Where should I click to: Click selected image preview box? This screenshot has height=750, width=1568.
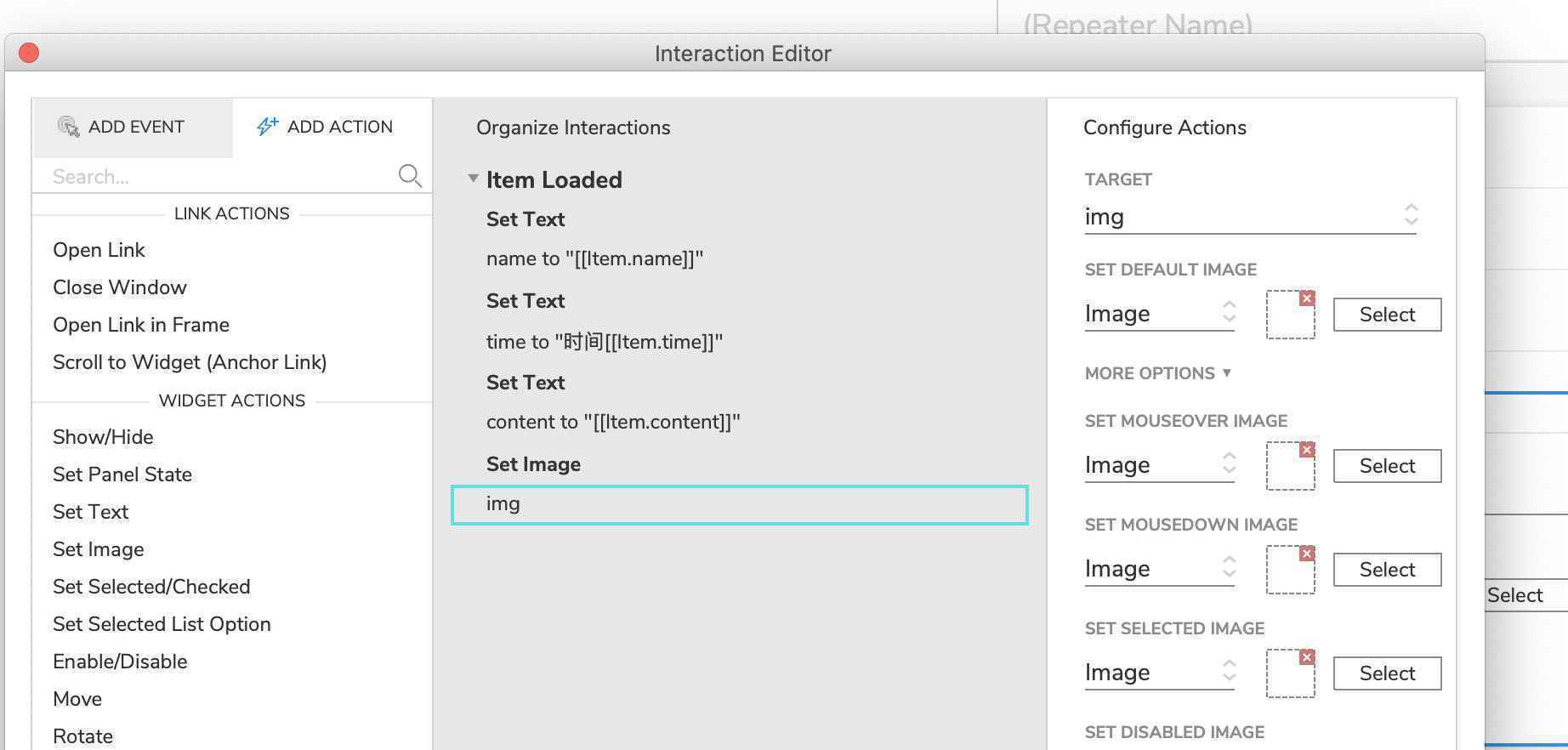[1290, 673]
